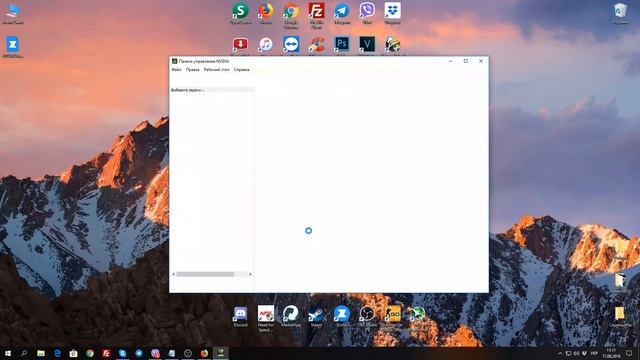Select the iTunes desktop shortcut
The image size is (640, 360).
click(x=266, y=44)
